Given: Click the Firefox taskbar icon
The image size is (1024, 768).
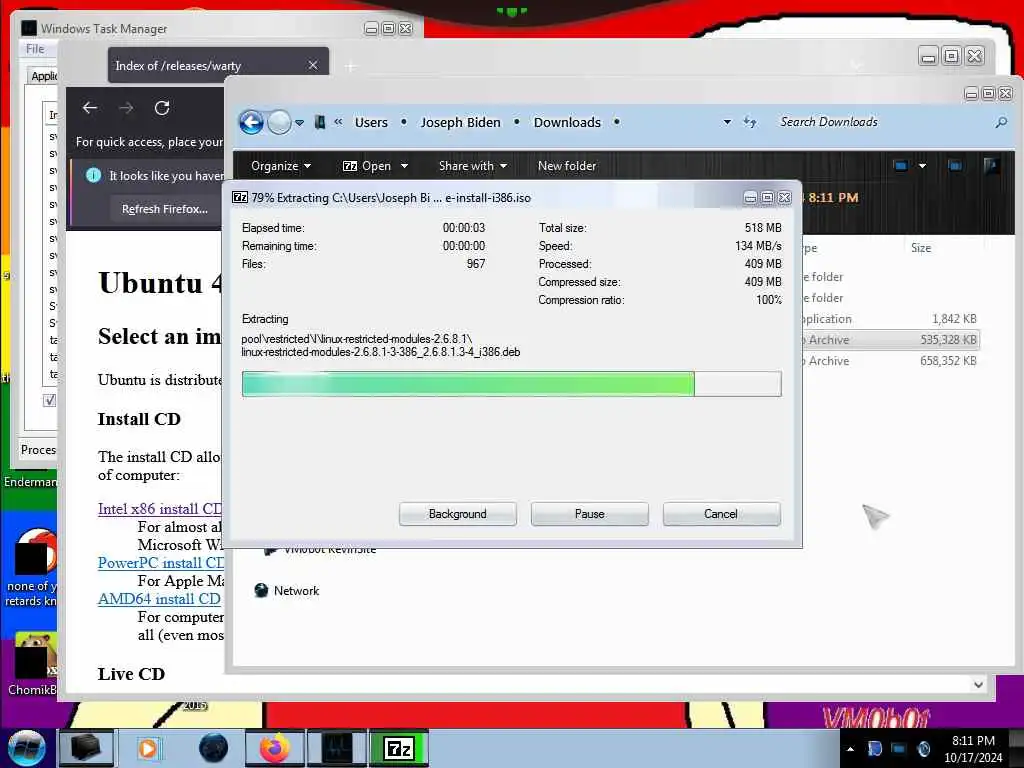Looking at the screenshot, I should click(x=274, y=748).
